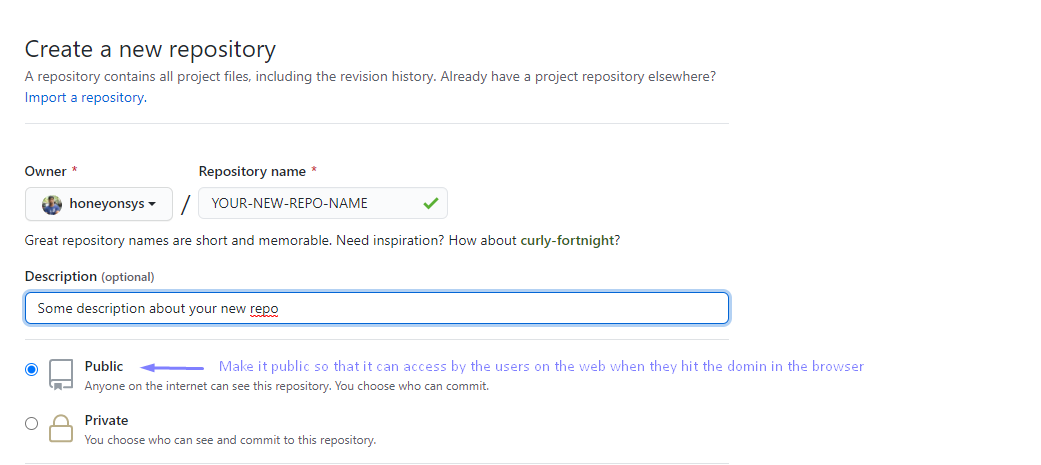The height and width of the screenshot is (465, 1041).
Task: Choose the Private visibility label
Action: pos(106,420)
